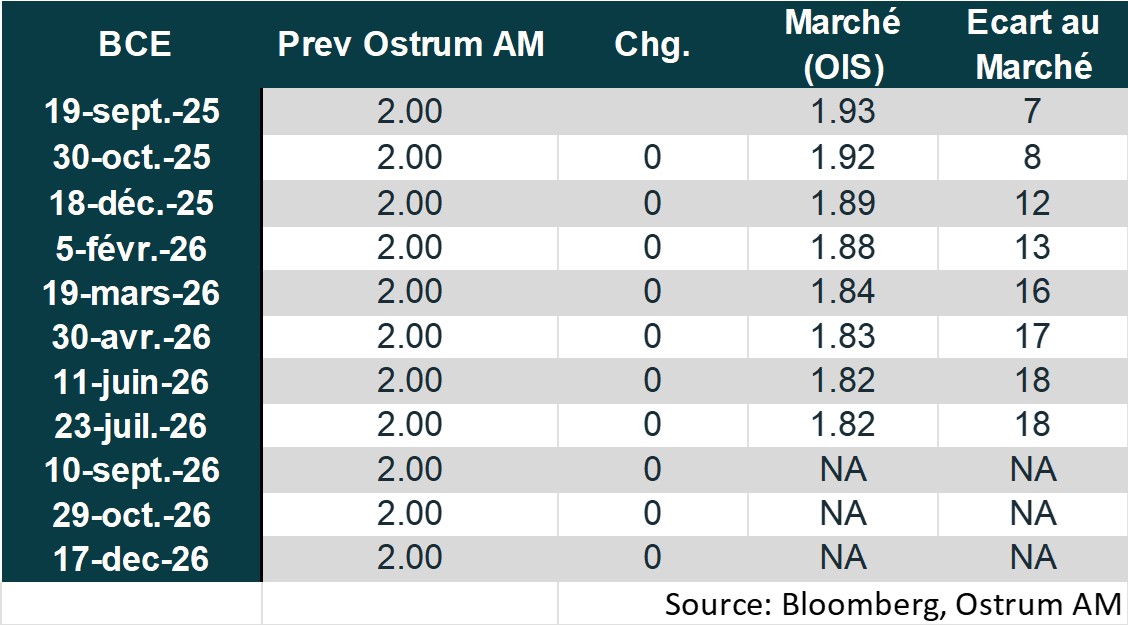Image resolution: width=1128 pixels, height=625 pixels.
Task: Select the 11-juin-26 date cell
Action: tap(132, 381)
